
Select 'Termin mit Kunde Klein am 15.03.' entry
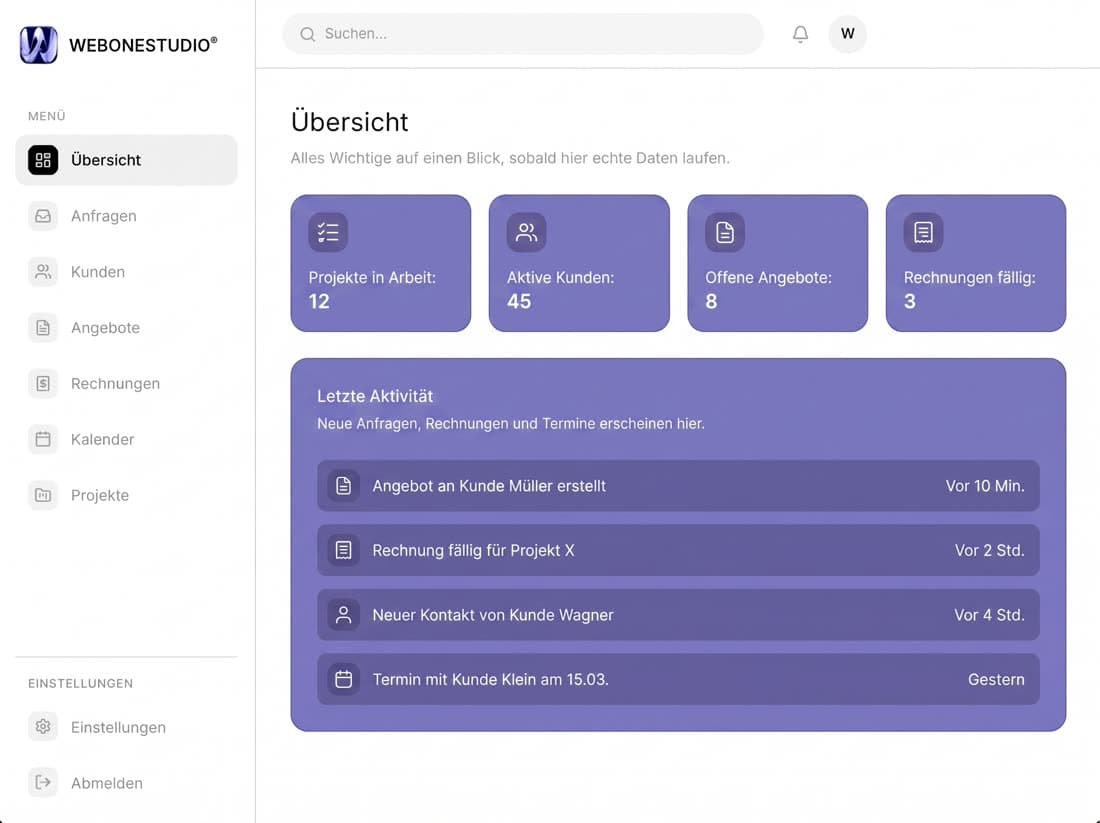coord(678,679)
